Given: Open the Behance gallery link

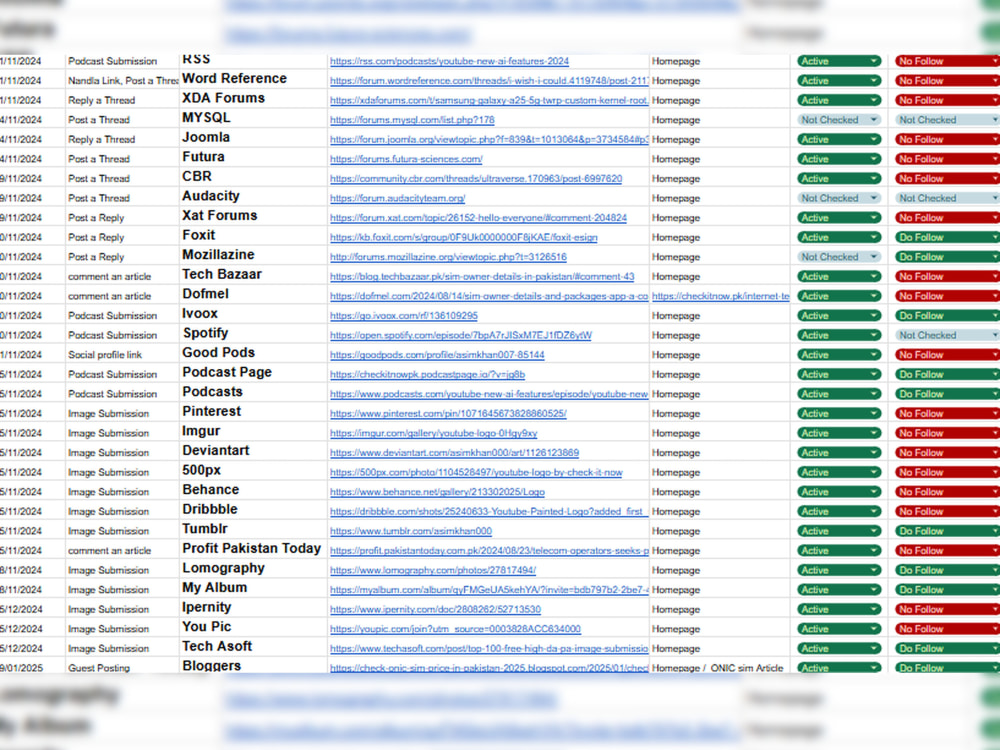Looking at the screenshot, I should [438, 492].
